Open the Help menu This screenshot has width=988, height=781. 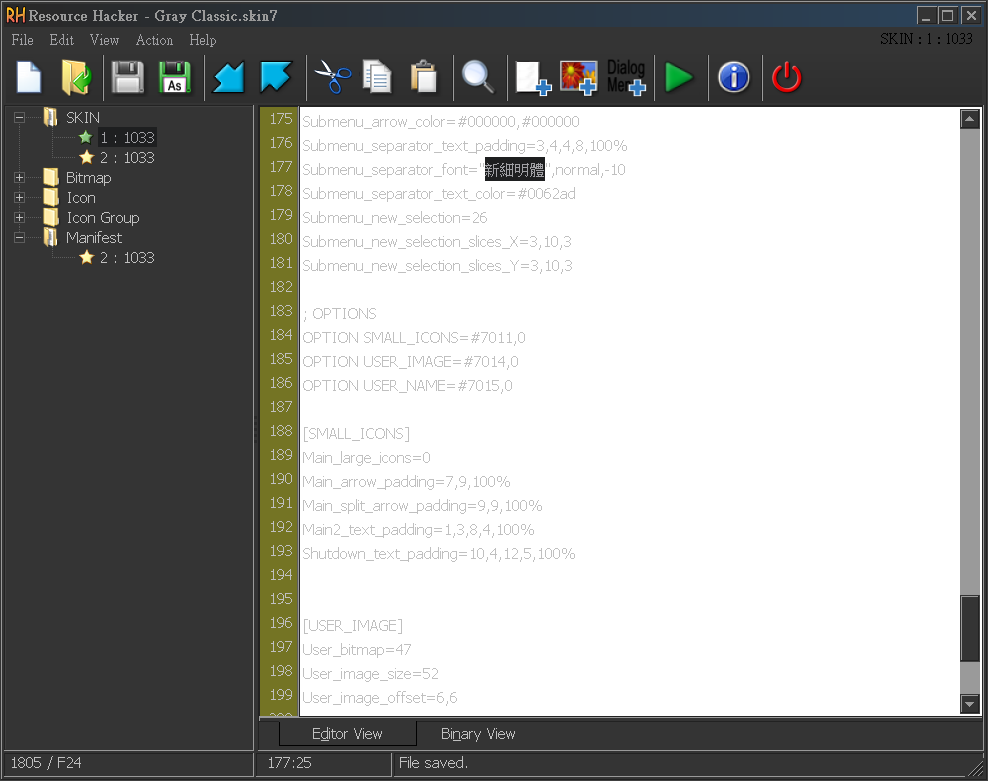203,40
